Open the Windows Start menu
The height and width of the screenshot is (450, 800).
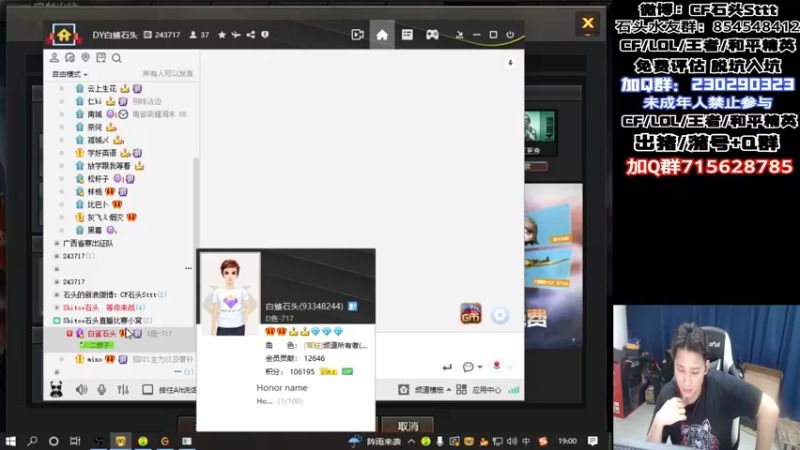[x=10, y=441]
